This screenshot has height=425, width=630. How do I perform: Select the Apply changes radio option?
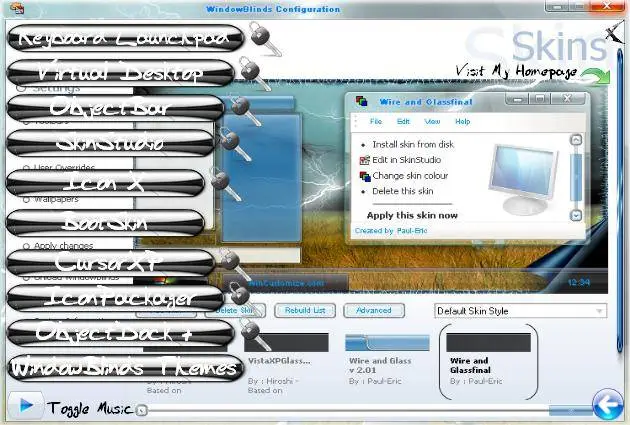tap(27, 246)
